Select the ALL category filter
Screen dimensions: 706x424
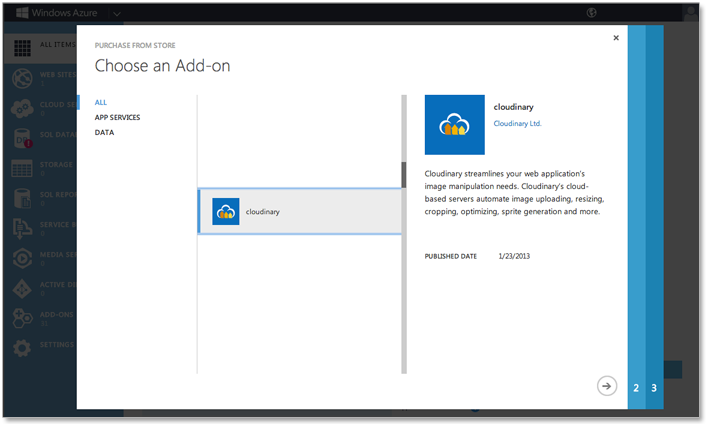click(x=101, y=103)
